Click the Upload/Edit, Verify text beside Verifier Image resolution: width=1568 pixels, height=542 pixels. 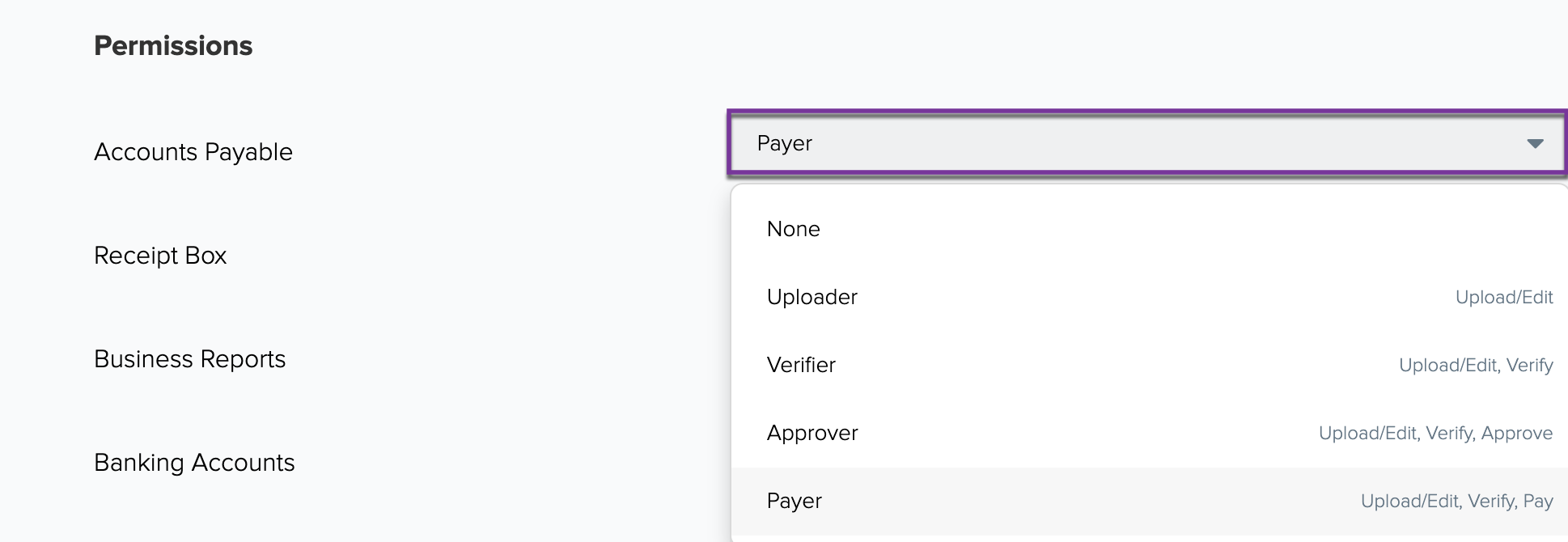[1477, 365]
